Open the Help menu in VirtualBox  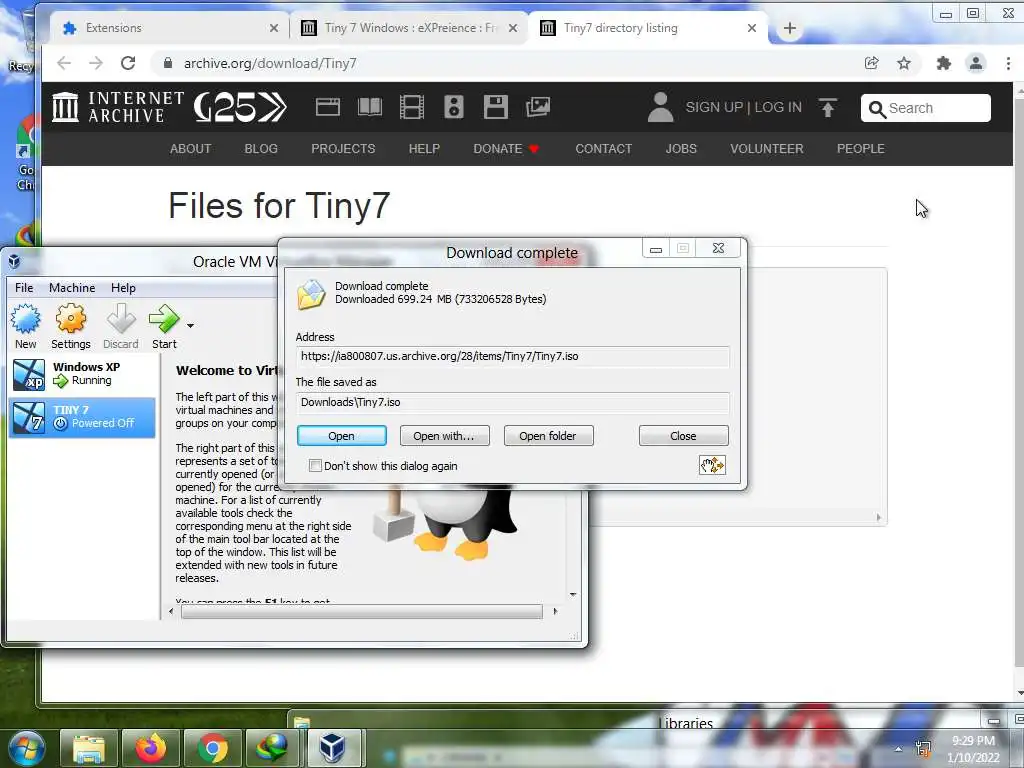(123, 288)
